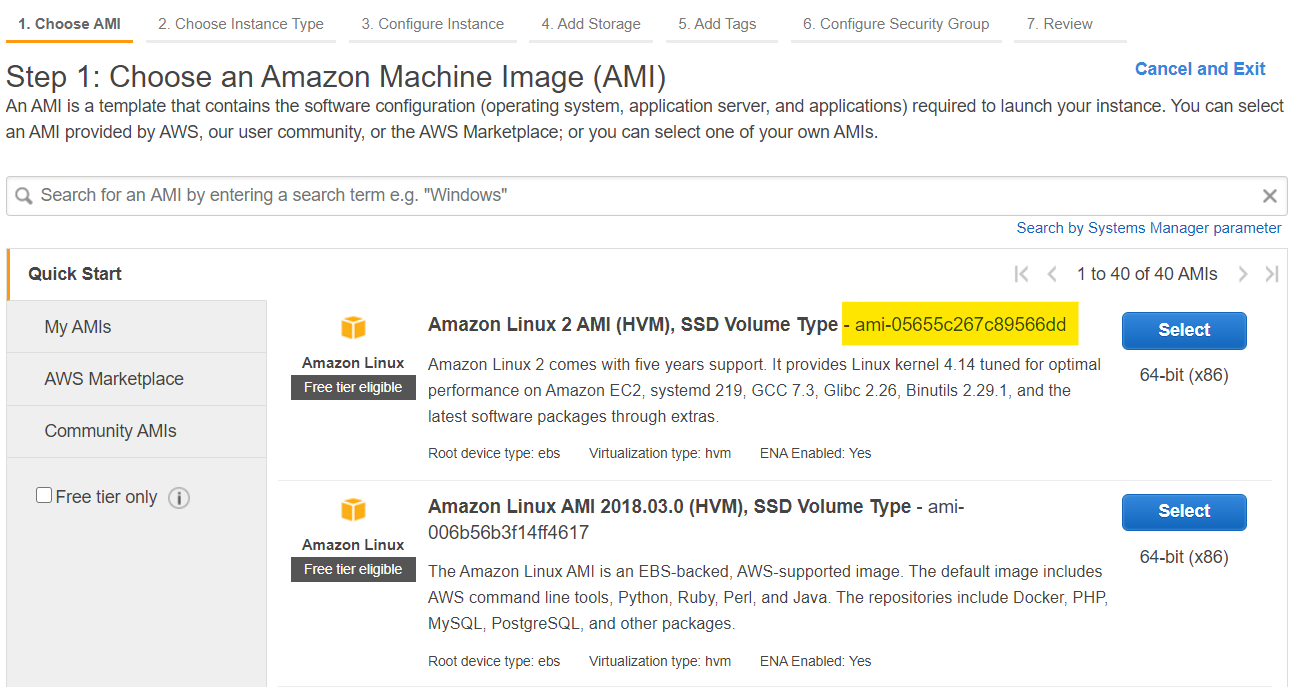This screenshot has width=1302, height=687.
Task: Open AWS Marketplace in sidebar
Action: point(137,379)
